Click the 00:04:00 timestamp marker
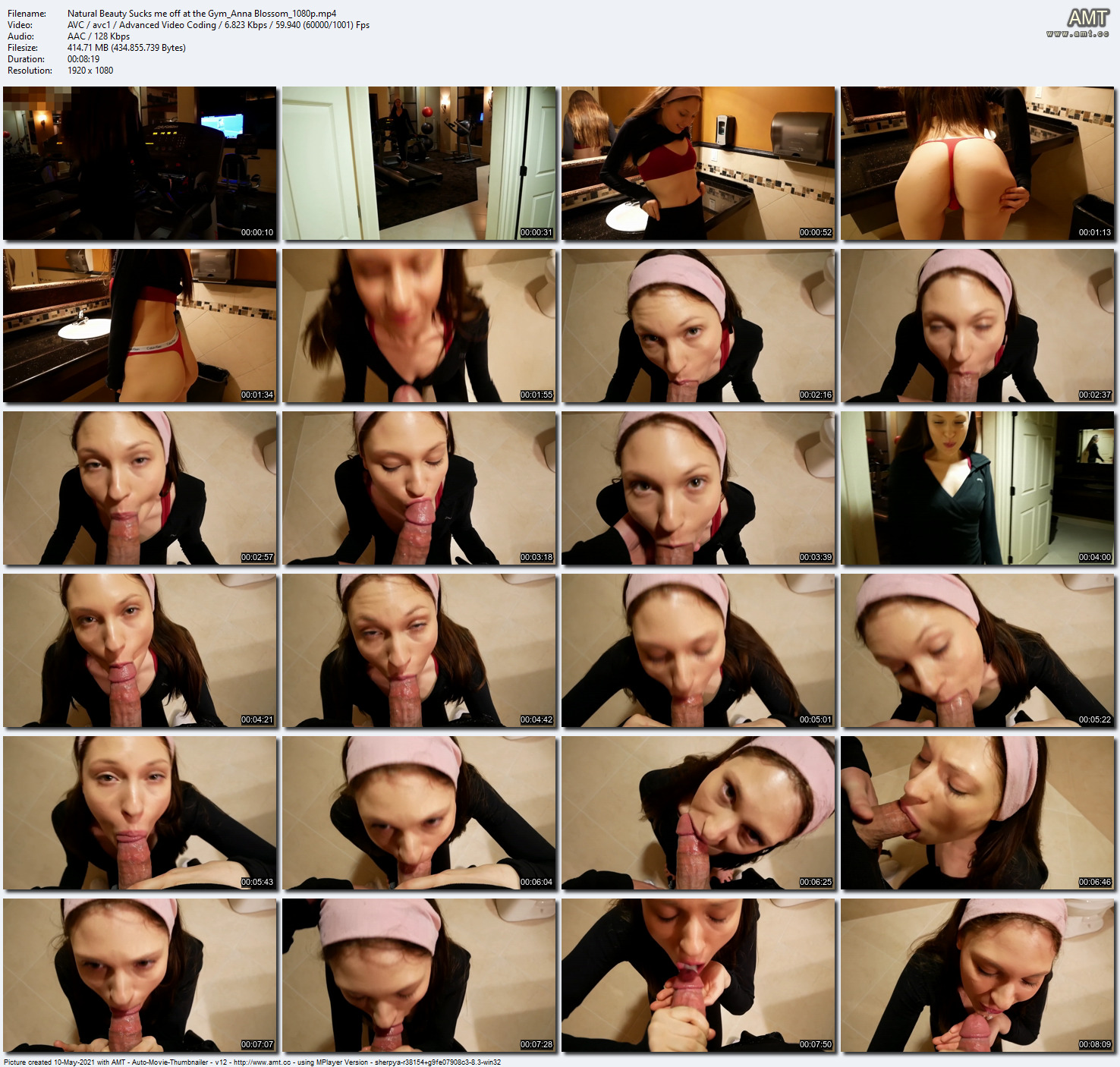Viewport: 1120px width, 1067px height. [x=1095, y=558]
